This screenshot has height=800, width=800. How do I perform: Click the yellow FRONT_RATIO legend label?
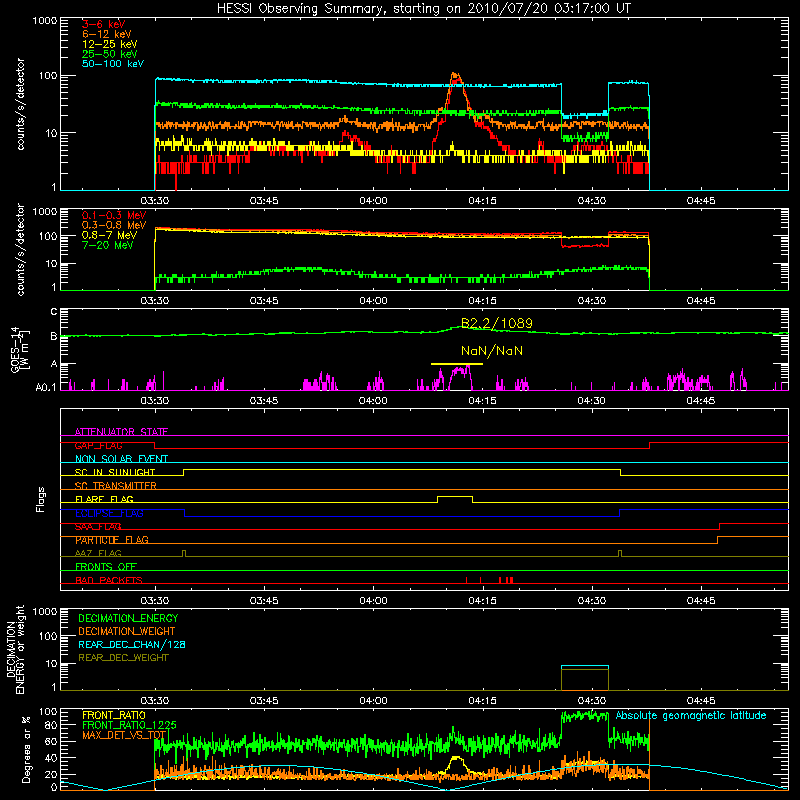114,715
